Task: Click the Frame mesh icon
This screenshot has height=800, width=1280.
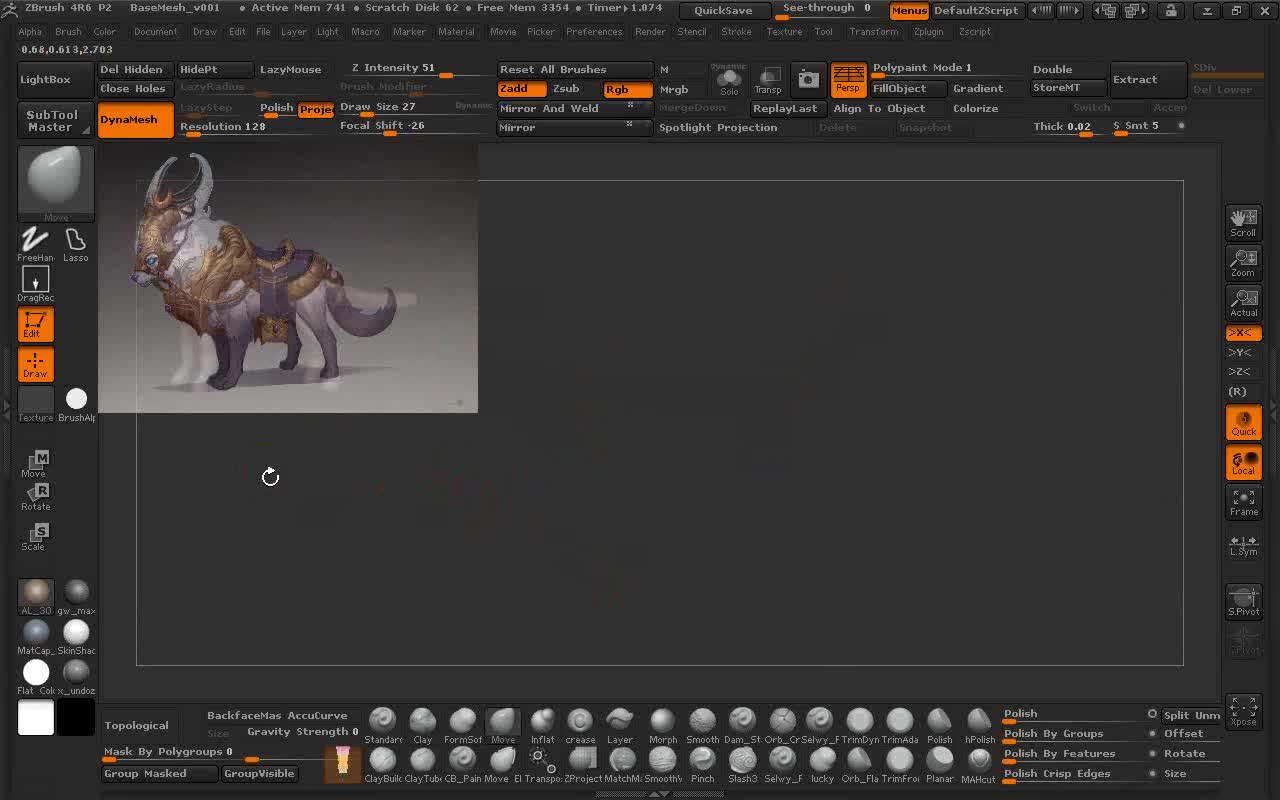Action: (1243, 501)
